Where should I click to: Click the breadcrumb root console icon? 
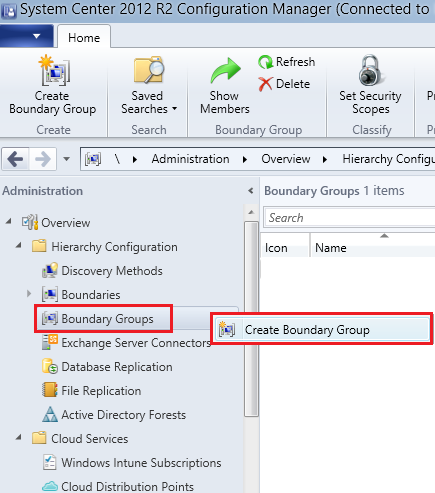pyautogui.click(x=93, y=159)
